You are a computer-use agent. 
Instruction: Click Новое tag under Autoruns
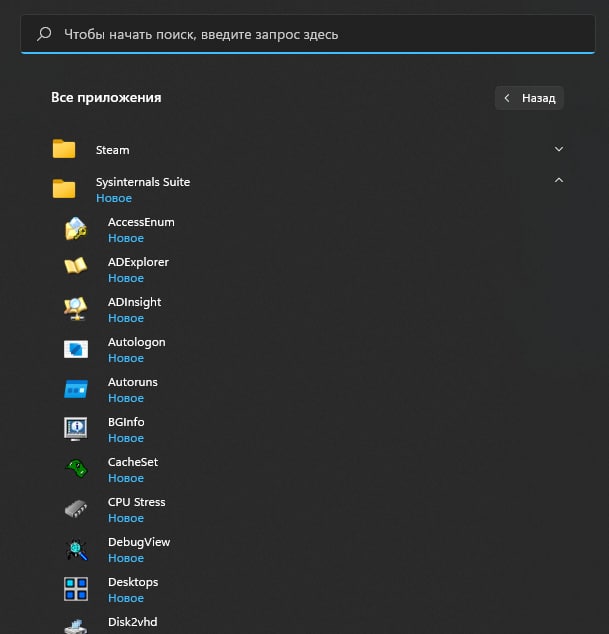126,398
